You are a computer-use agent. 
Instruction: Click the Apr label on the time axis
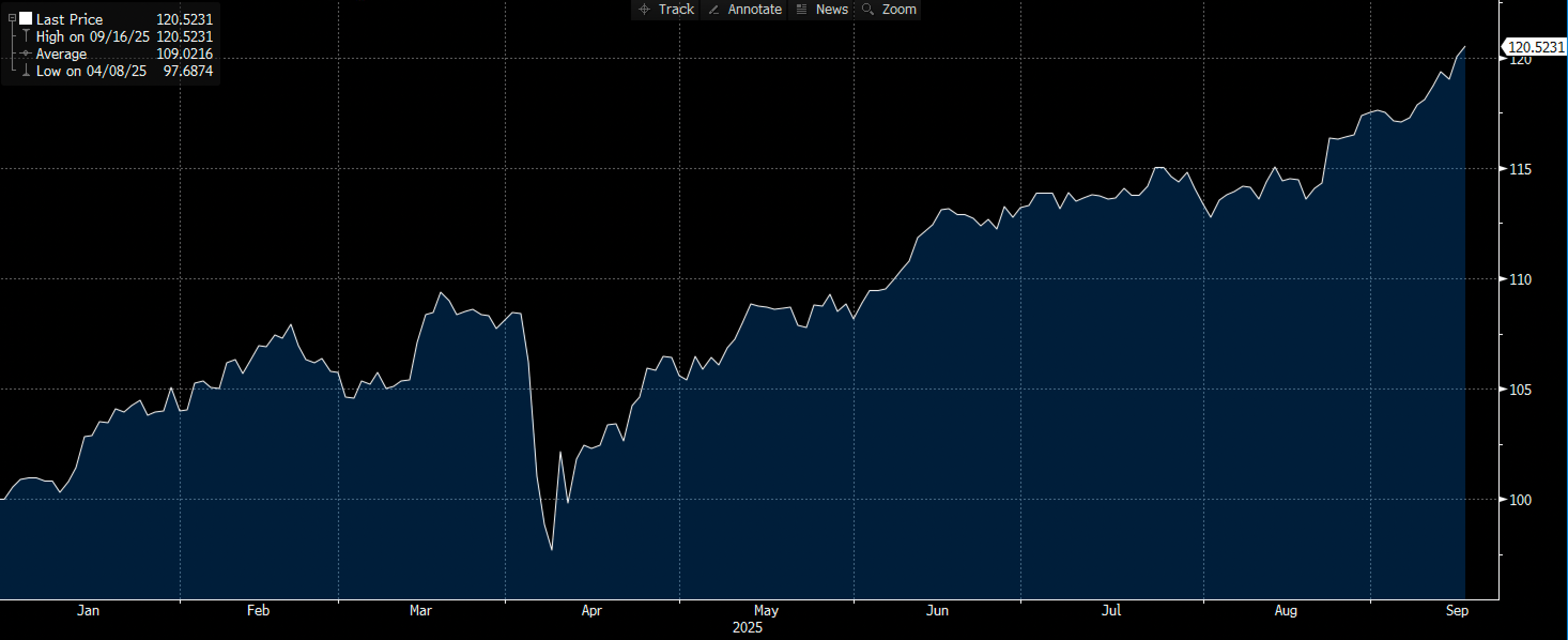[x=591, y=610]
